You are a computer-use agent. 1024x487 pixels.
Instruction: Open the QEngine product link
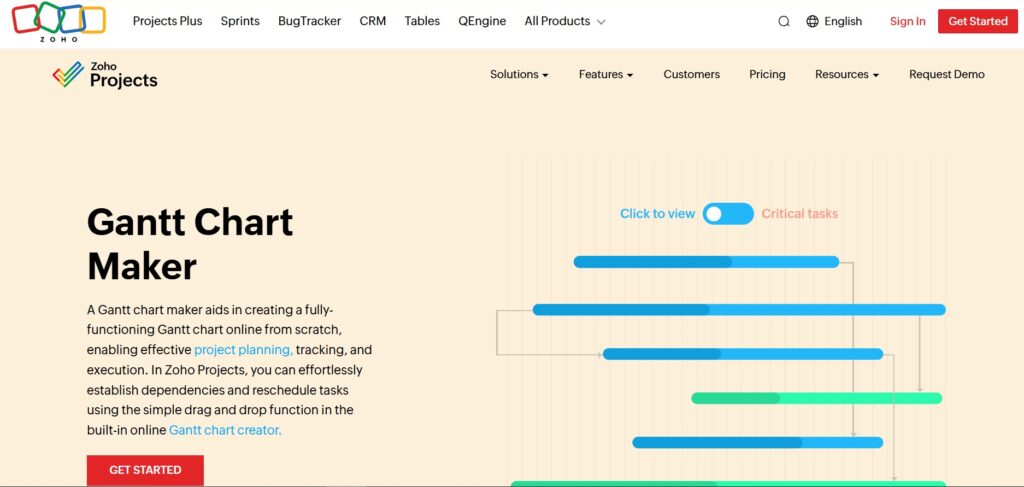(482, 22)
